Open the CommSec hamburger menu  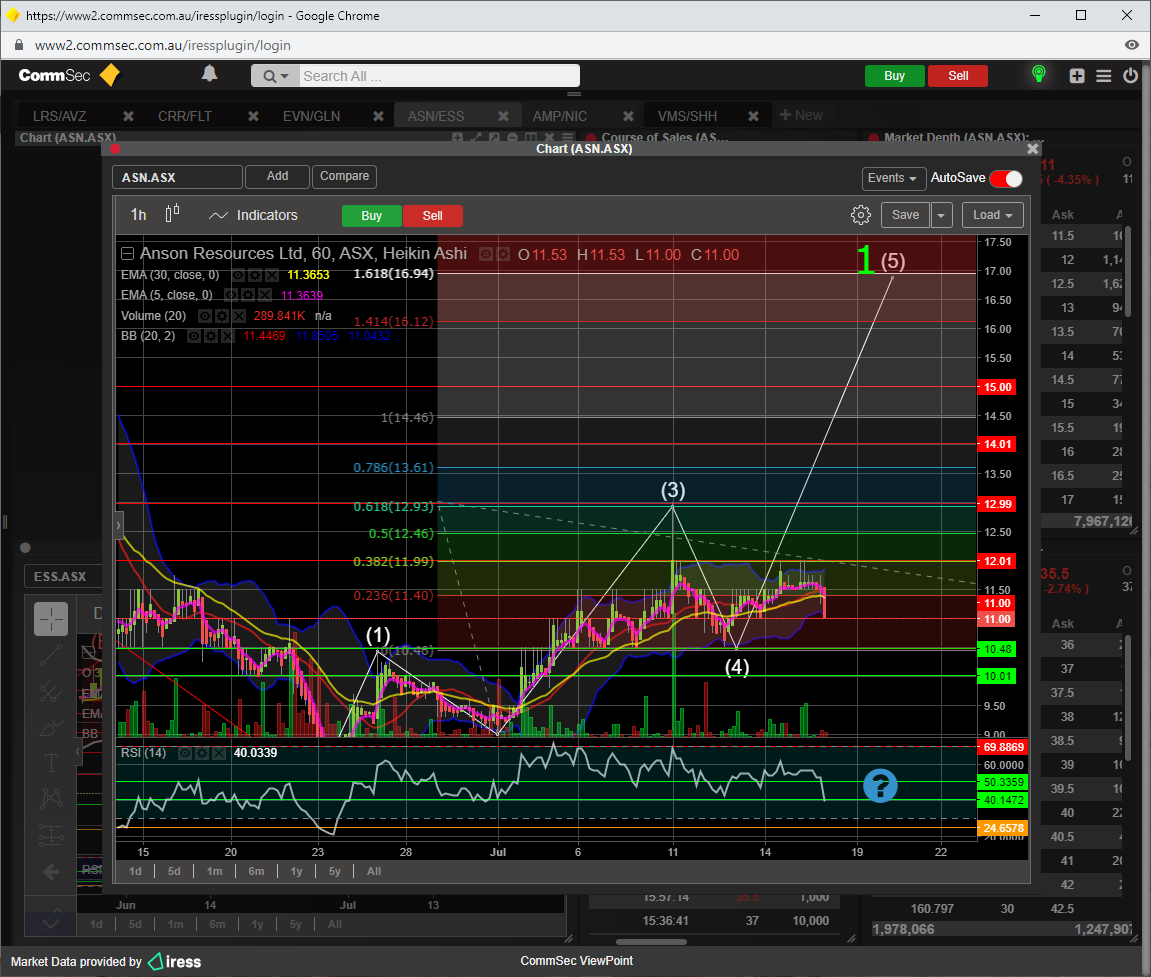click(x=1103, y=76)
